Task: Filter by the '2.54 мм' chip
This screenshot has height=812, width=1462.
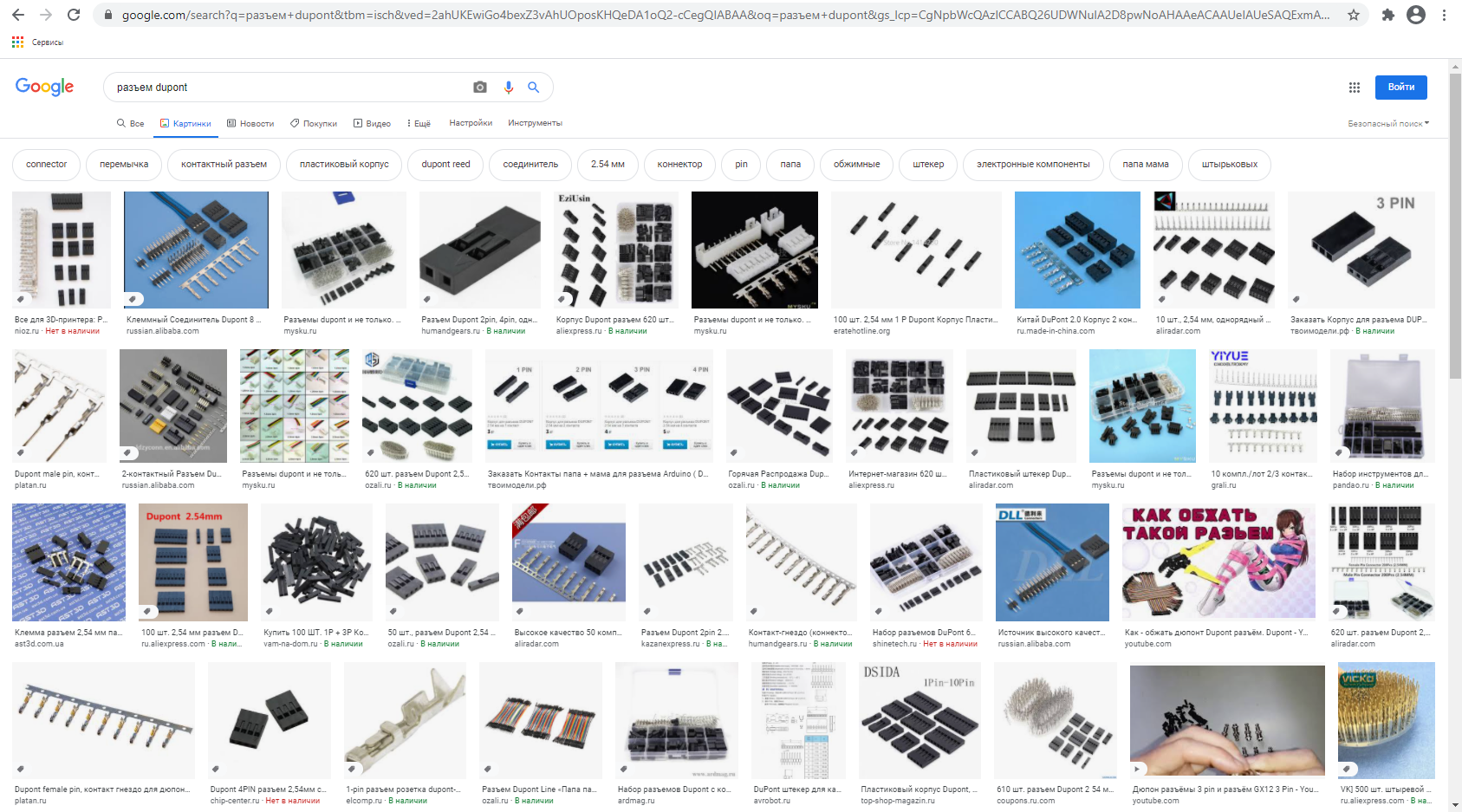Action: (608, 165)
